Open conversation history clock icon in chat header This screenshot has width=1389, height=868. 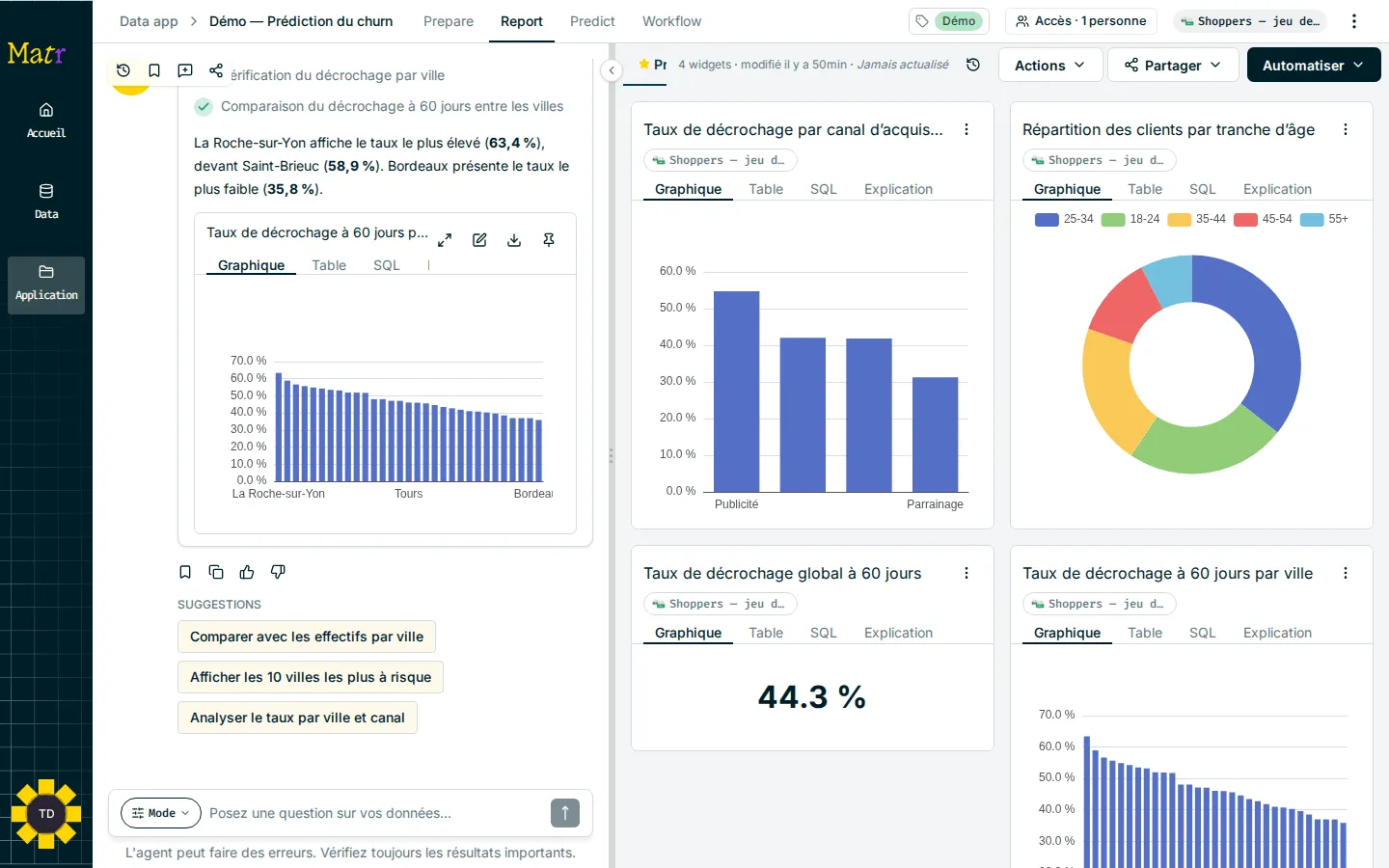tap(123, 70)
